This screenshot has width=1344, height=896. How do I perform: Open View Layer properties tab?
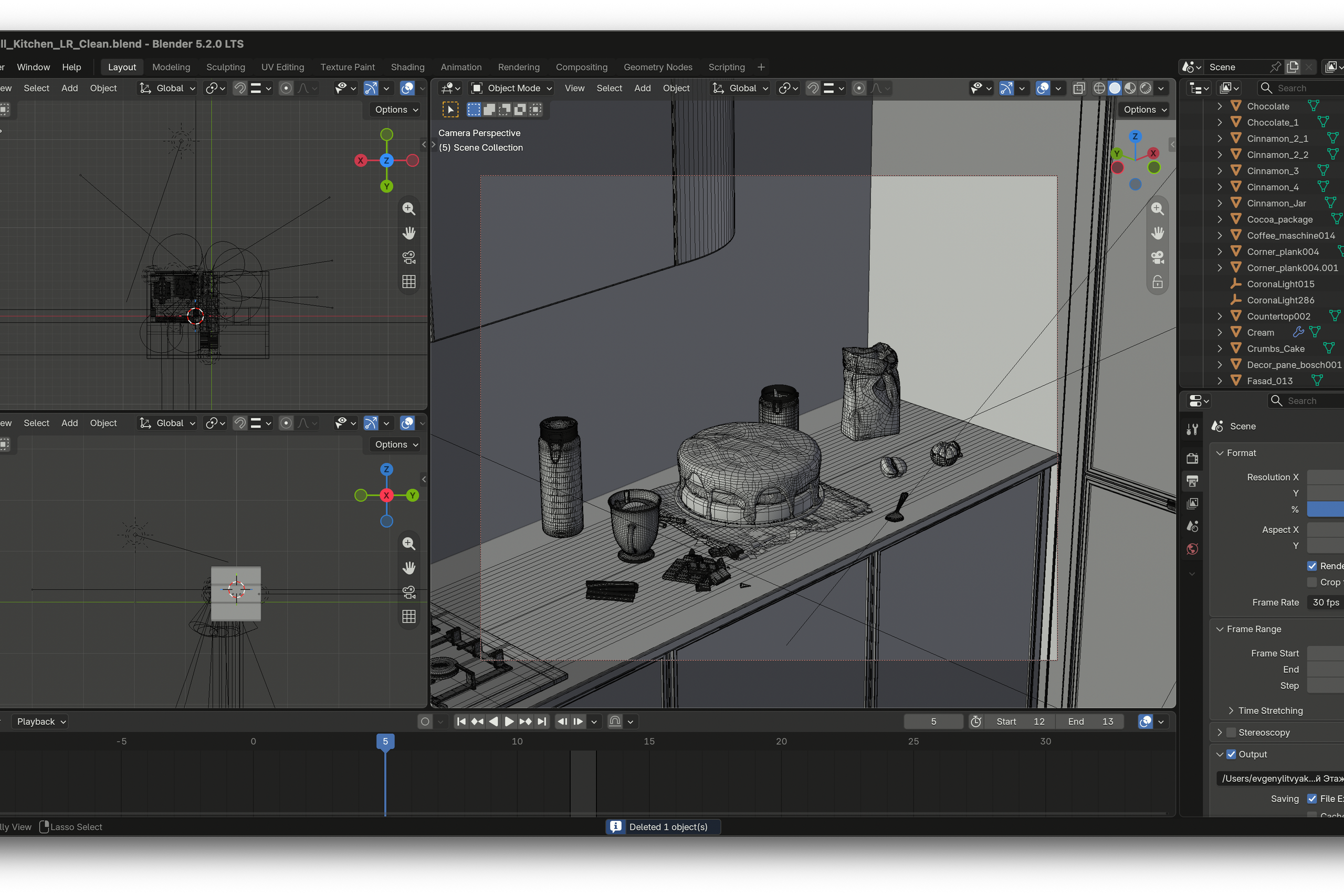(1192, 503)
